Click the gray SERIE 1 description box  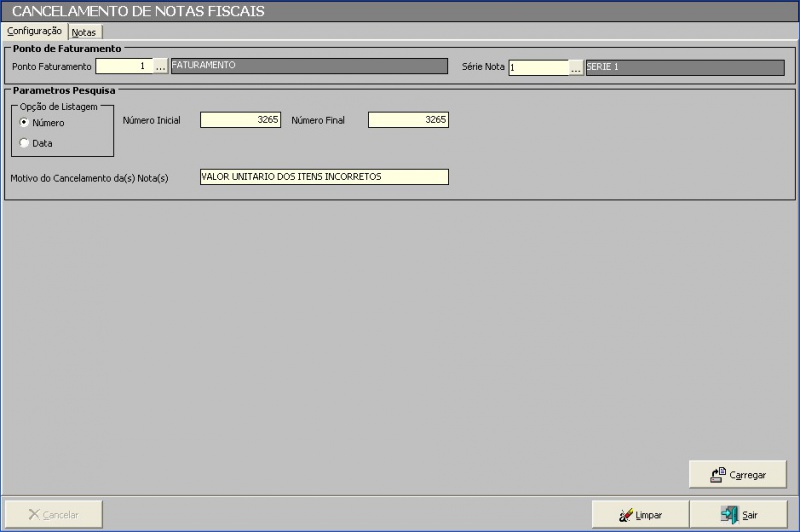point(684,68)
